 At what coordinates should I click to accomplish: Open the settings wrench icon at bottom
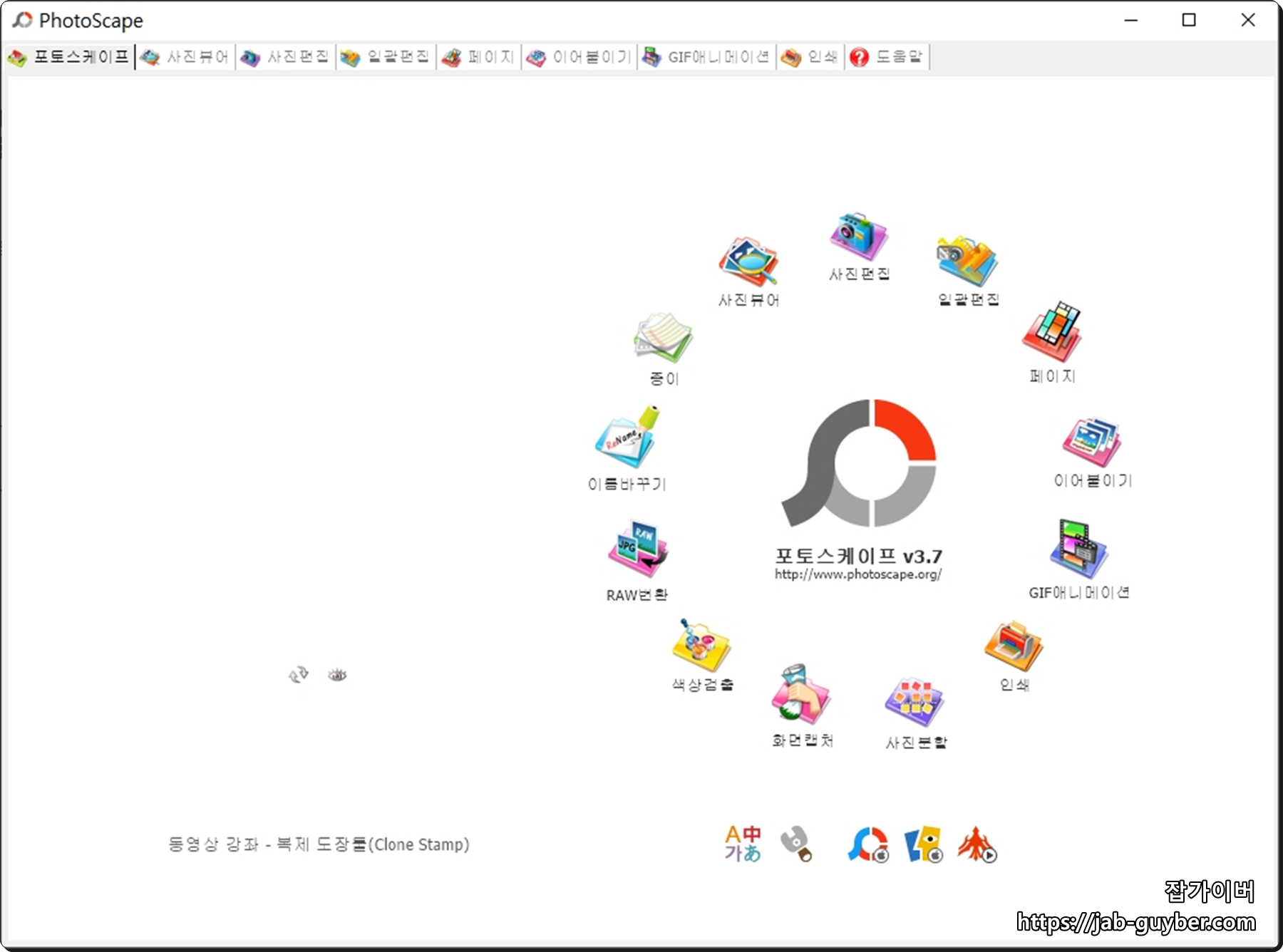[x=796, y=844]
